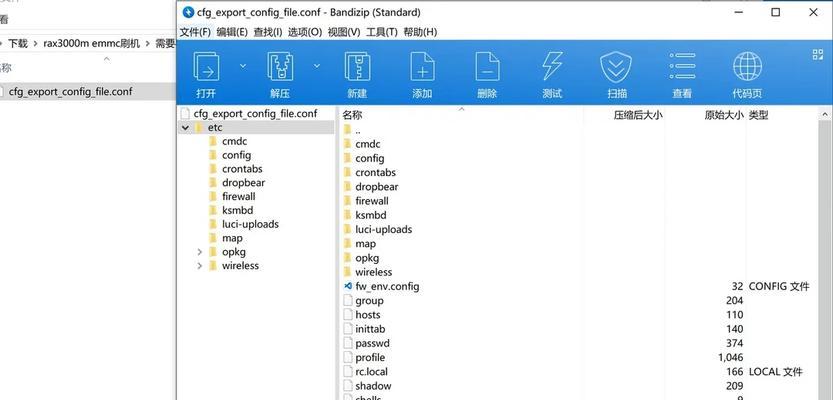This screenshot has width=833, height=400.
Task: Click 下载 breadcrumb in Explorer window
Action: tap(18, 44)
